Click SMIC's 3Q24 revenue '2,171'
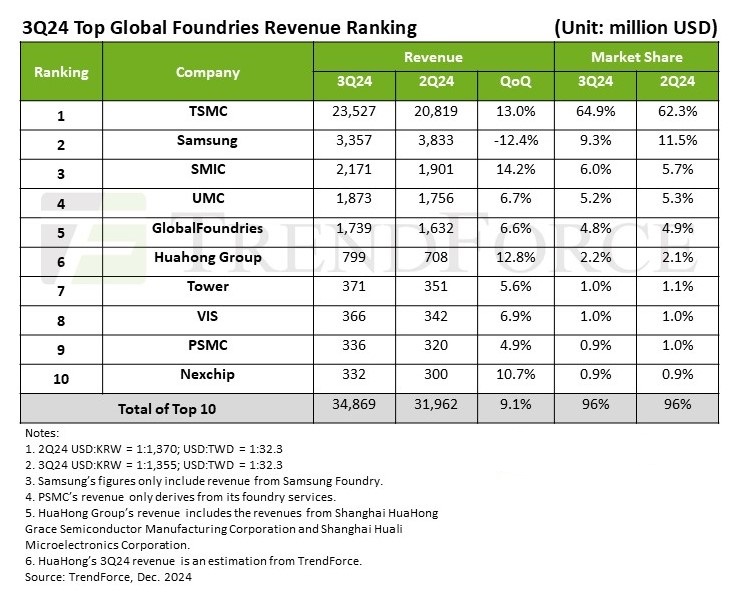The image size is (739, 603). tap(354, 169)
